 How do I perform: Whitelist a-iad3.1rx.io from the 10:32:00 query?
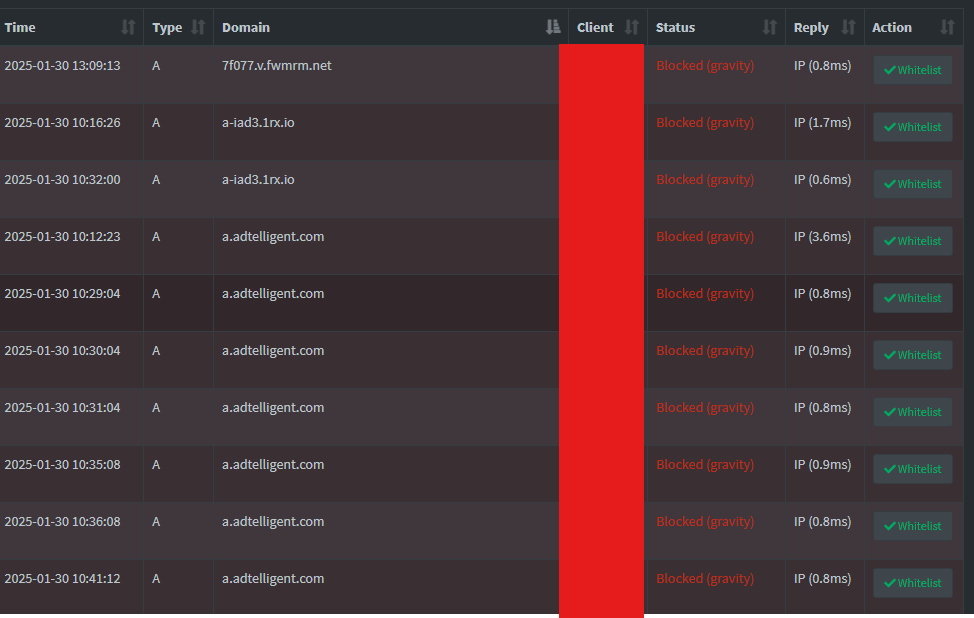tap(913, 184)
